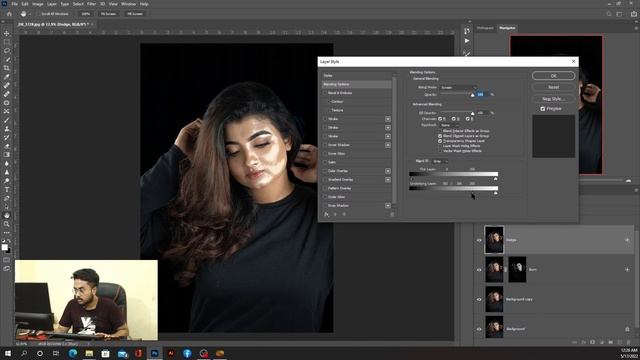
Task: Click plus button beside Inner Shadow
Action: tap(388, 145)
